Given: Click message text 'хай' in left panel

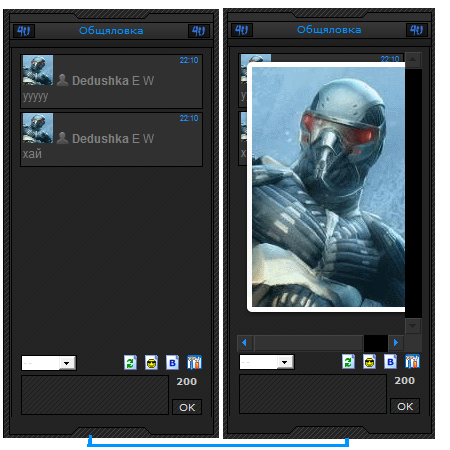Looking at the screenshot, I should tap(32, 154).
